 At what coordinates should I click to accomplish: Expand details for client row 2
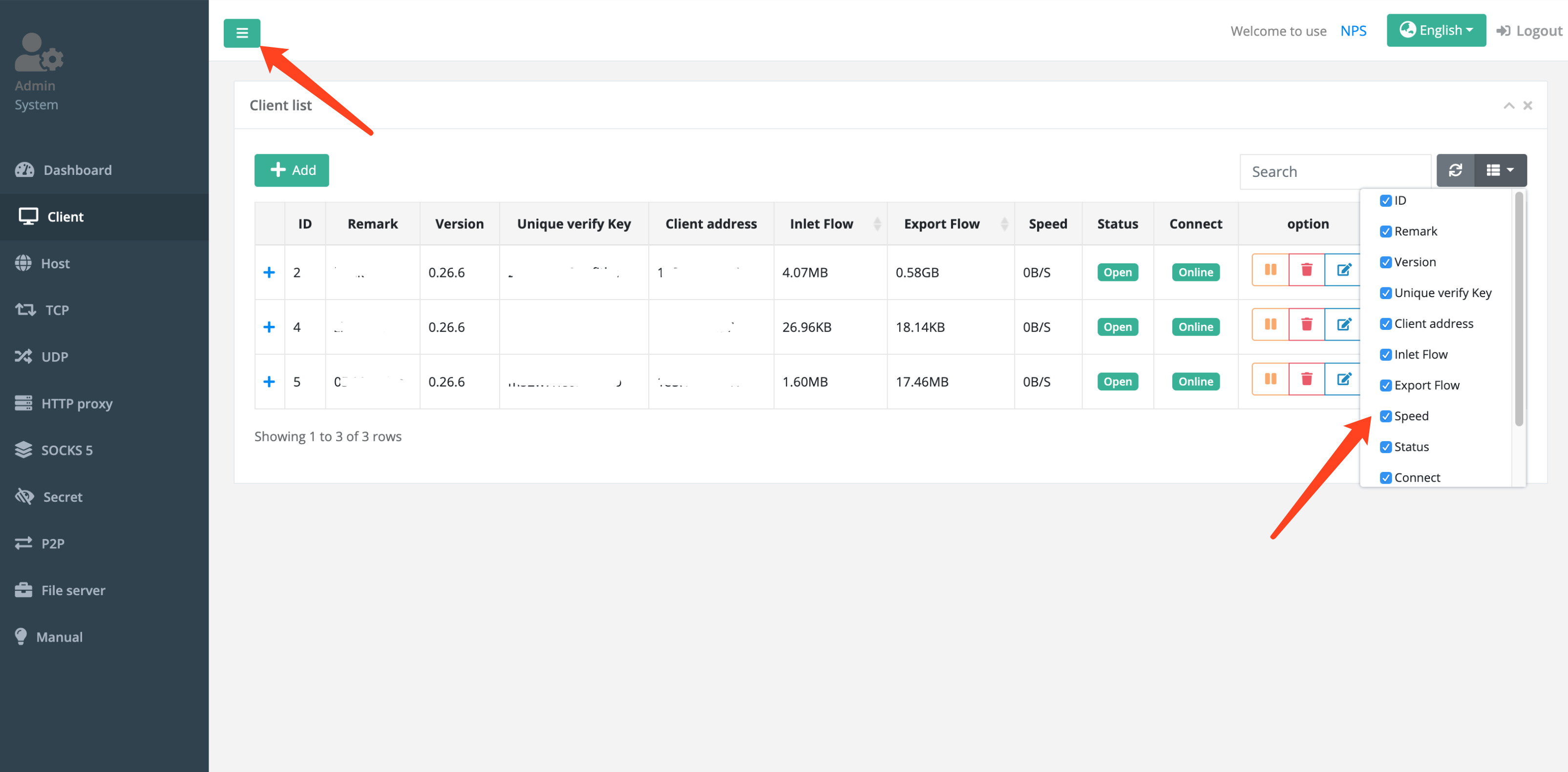269,272
